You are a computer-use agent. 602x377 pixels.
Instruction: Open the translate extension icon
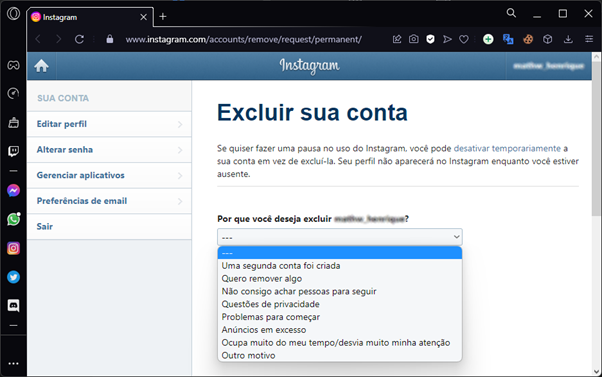[x=508, y=39]
